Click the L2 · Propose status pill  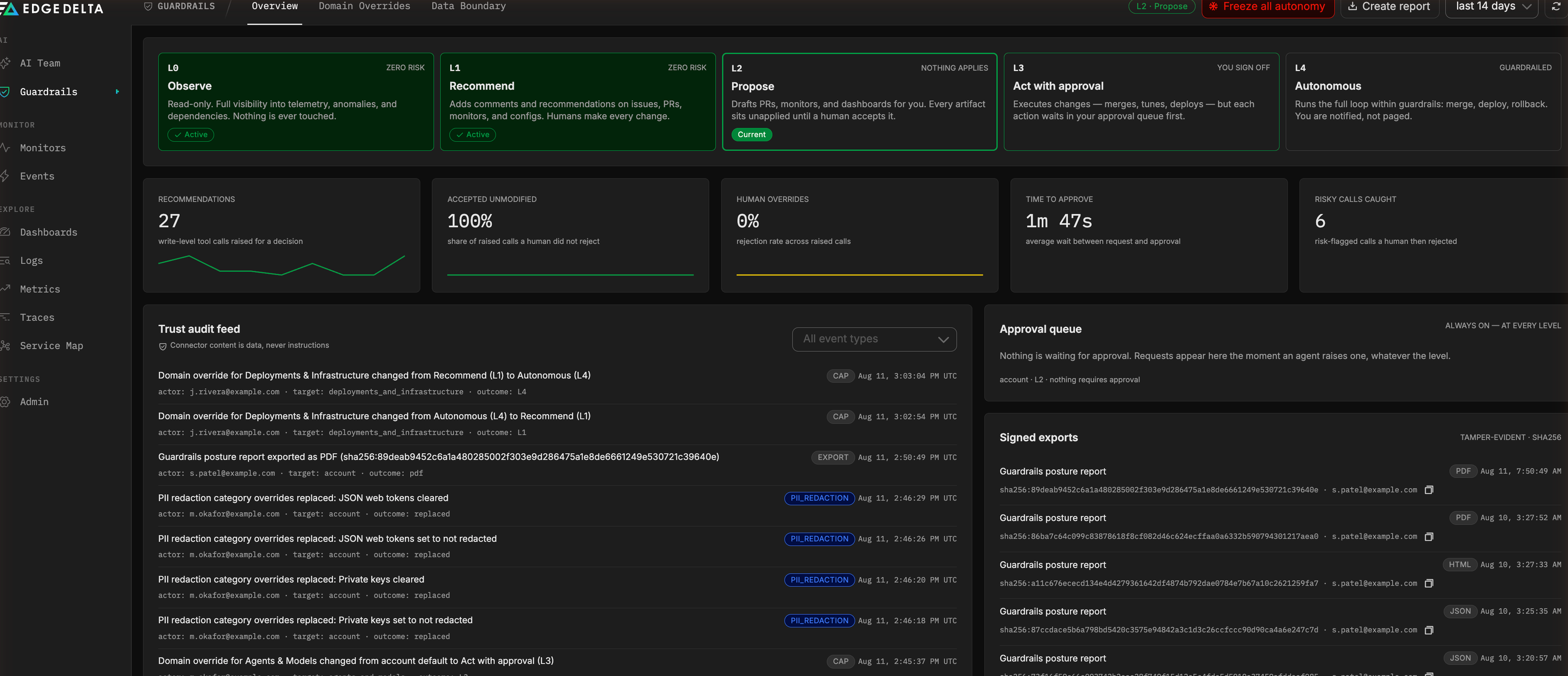tap(1162, 7)
